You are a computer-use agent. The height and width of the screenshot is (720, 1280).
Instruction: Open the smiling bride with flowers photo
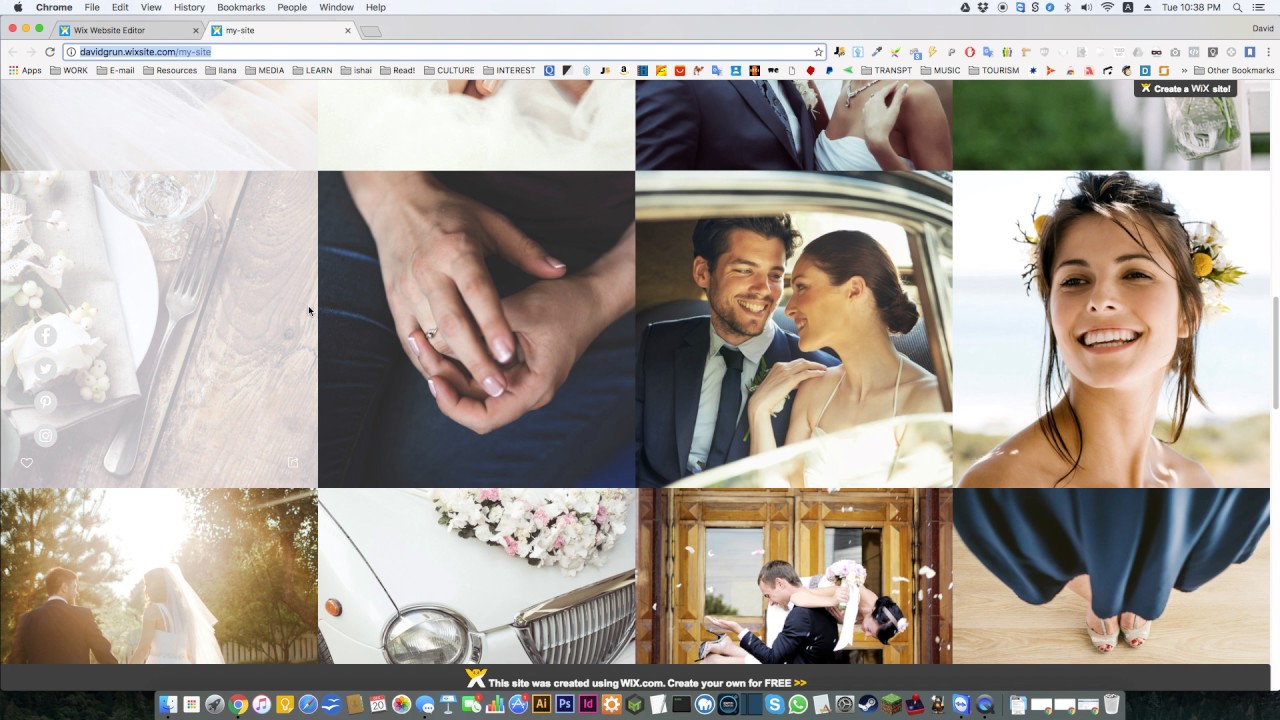pyautogui.click(x=1111, y=329)
